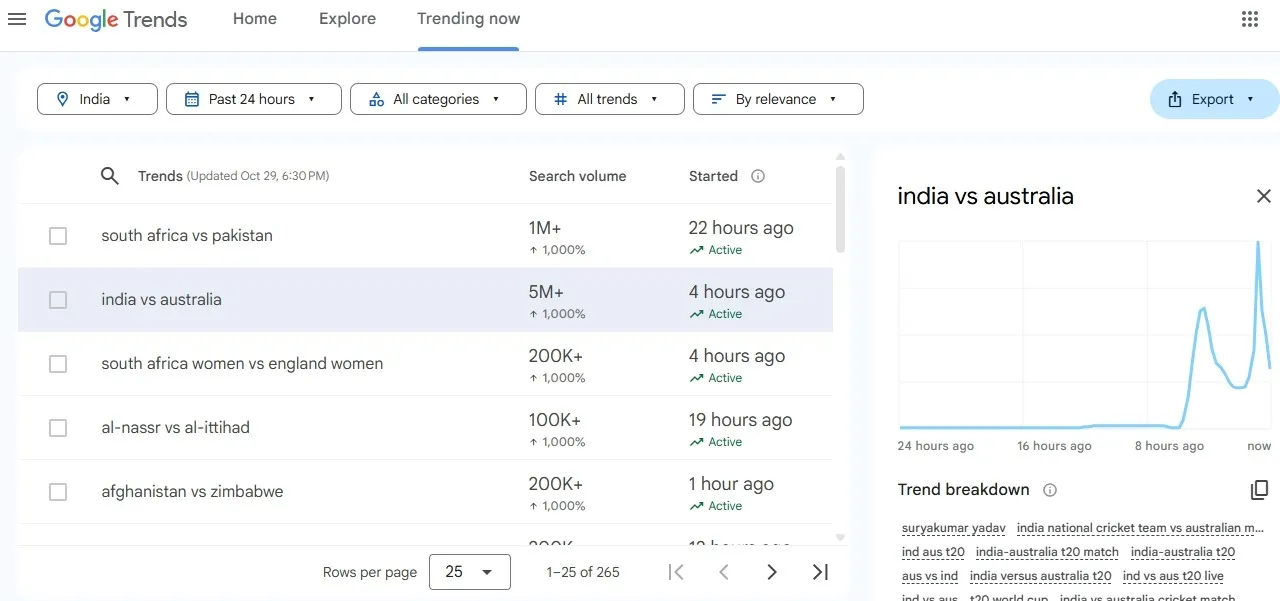The width and height of the screenshot is (1280, 601).
Task: Click the Trend breakdown info icon
Action: click(x=1049, y=490)
